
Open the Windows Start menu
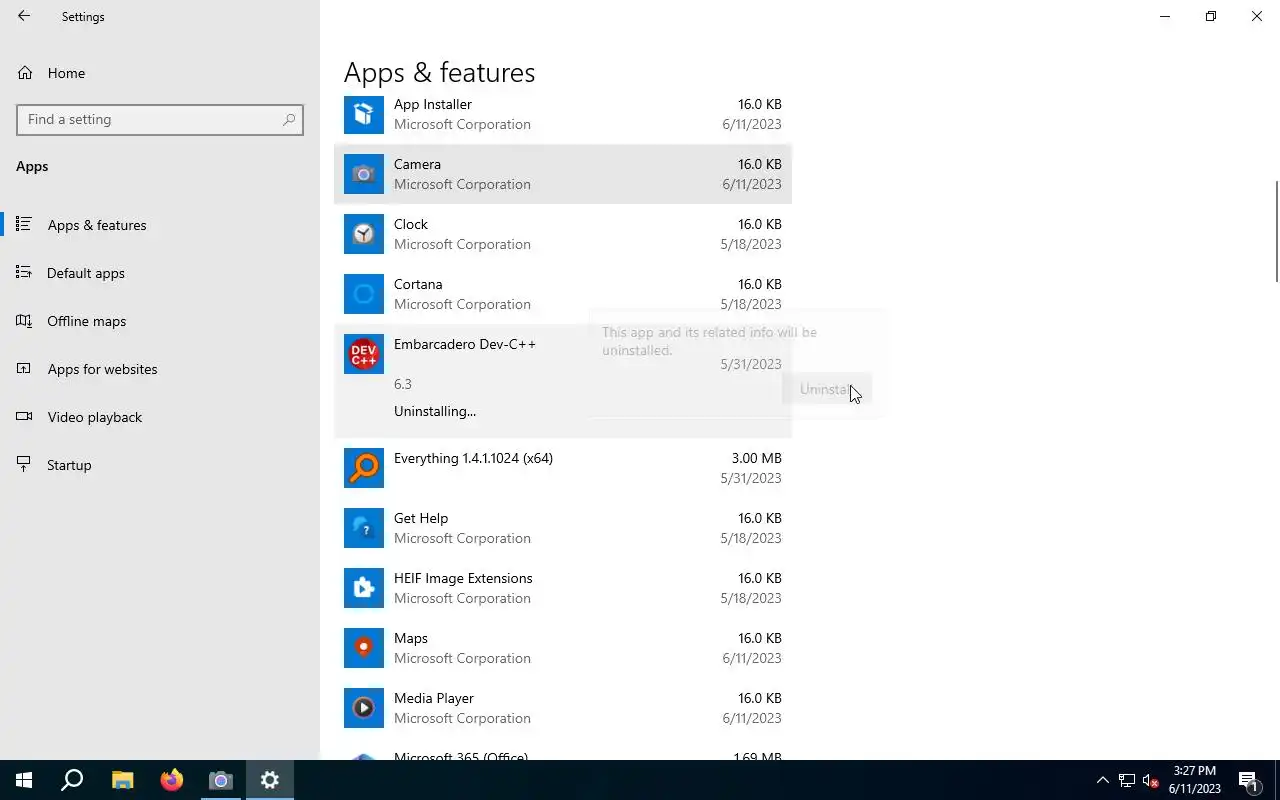(24, 780)
